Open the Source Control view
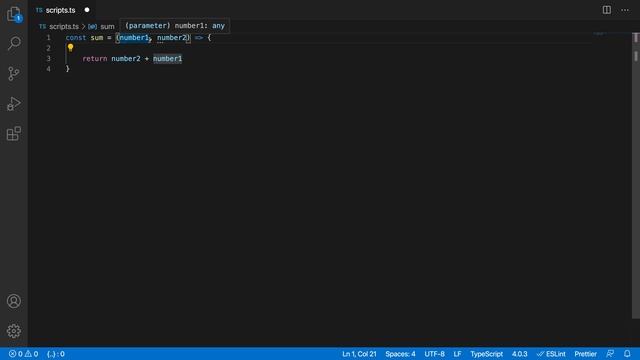Viewport: 640px width, 360px height. (14, 73)
